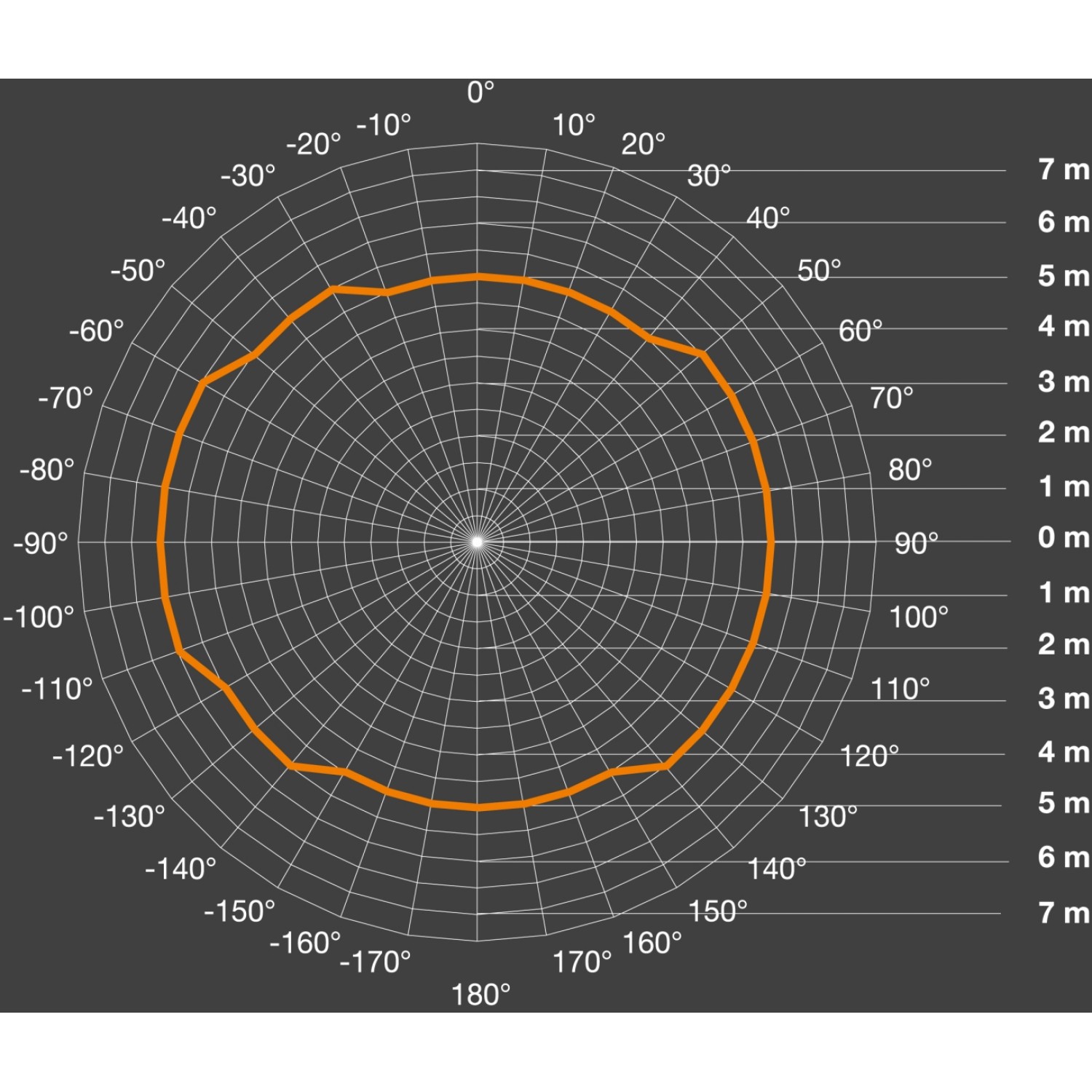Click the -50° angle label
The image size is (1092, 1092).
(138, 271)
